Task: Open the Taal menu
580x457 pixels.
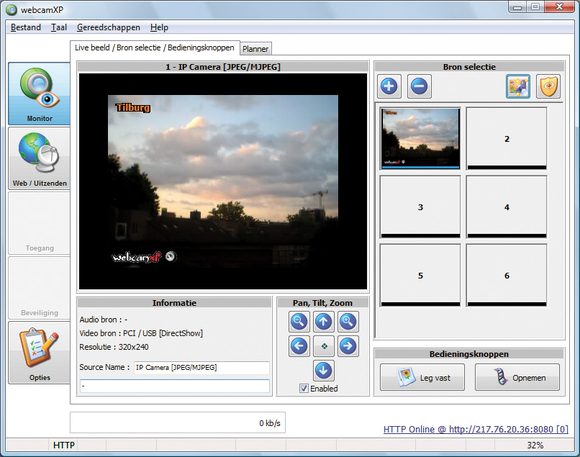Action: pos(59,27)
